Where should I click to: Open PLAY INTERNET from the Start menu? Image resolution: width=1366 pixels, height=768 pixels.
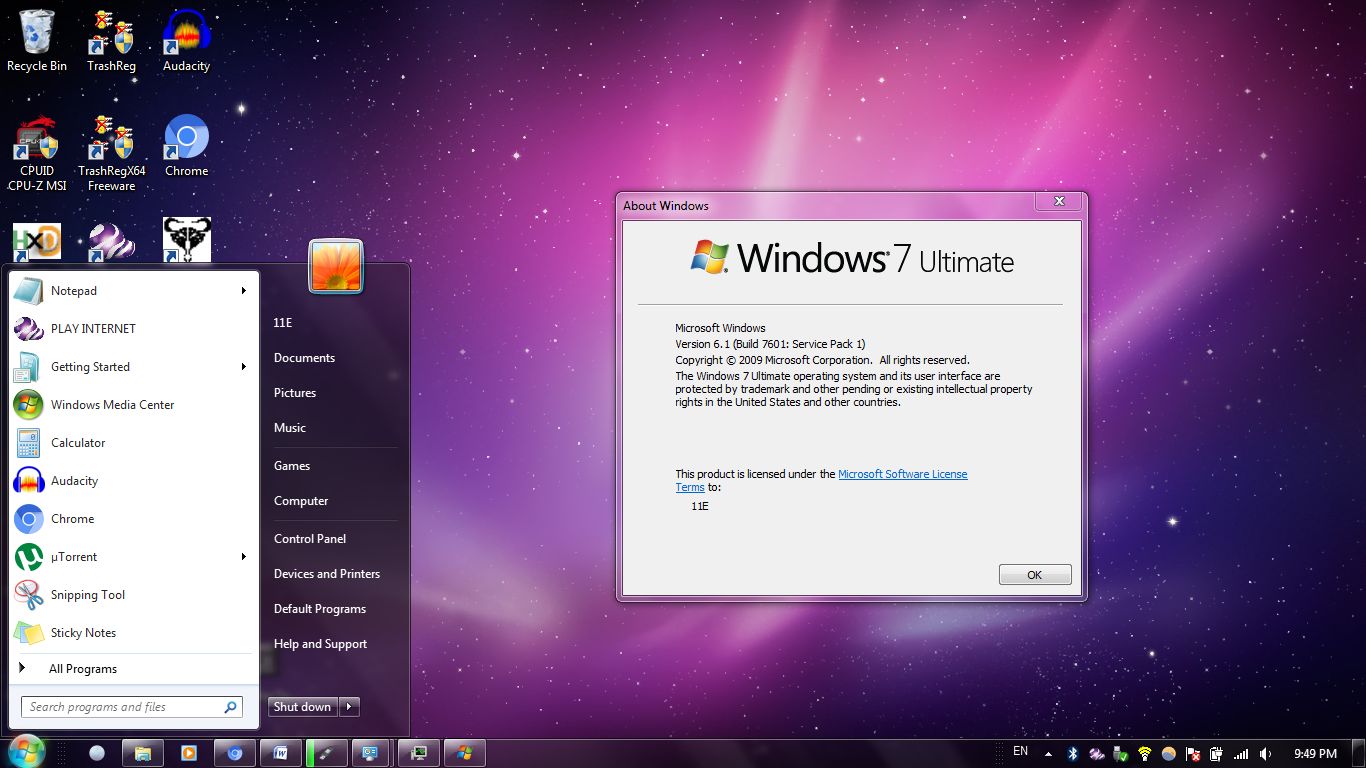point(134,329)
